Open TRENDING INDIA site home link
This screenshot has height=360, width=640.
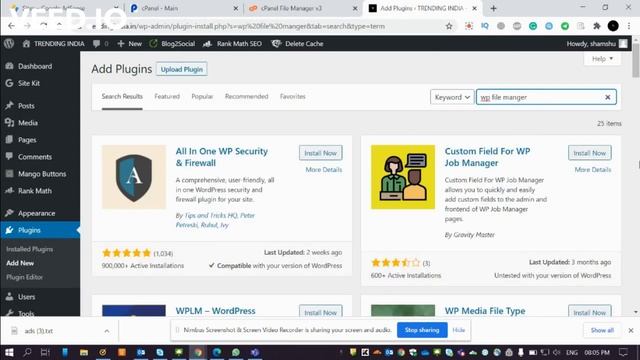tap(53, 44)
